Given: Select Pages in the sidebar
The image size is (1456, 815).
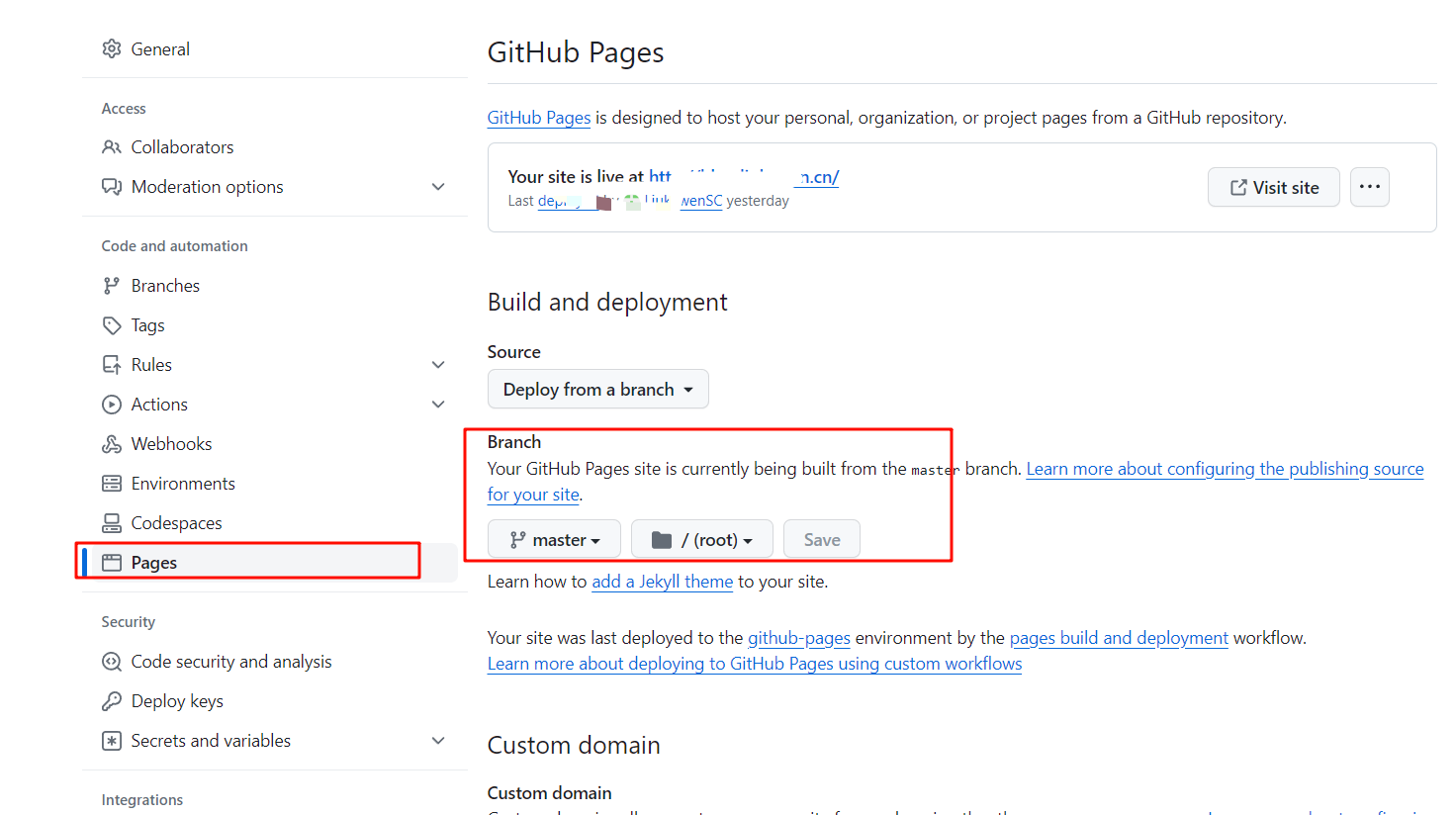Looking at the screenshot, I should 270,563.
